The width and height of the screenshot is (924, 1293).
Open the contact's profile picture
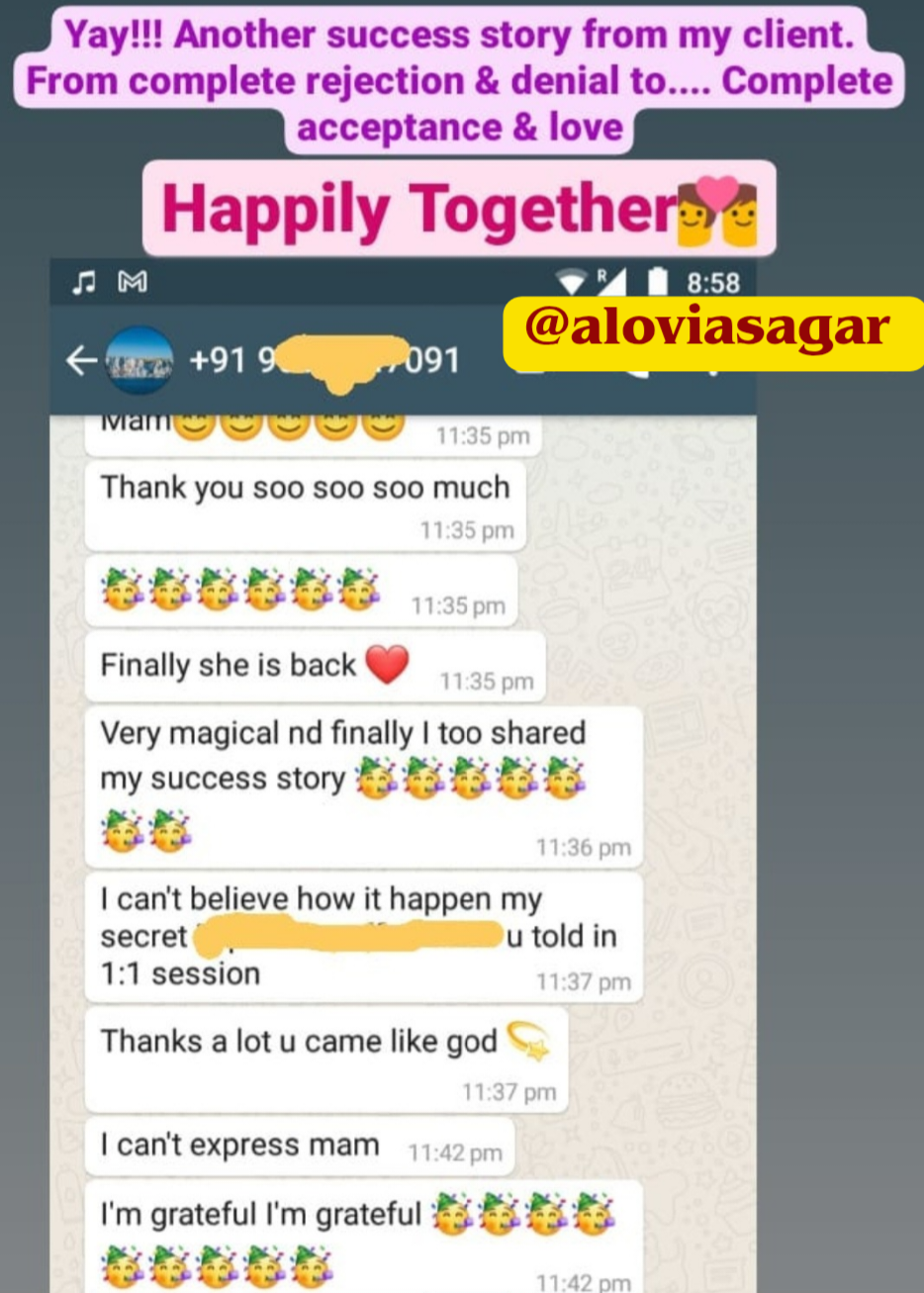pyautogui.click(x=139, y=361)
